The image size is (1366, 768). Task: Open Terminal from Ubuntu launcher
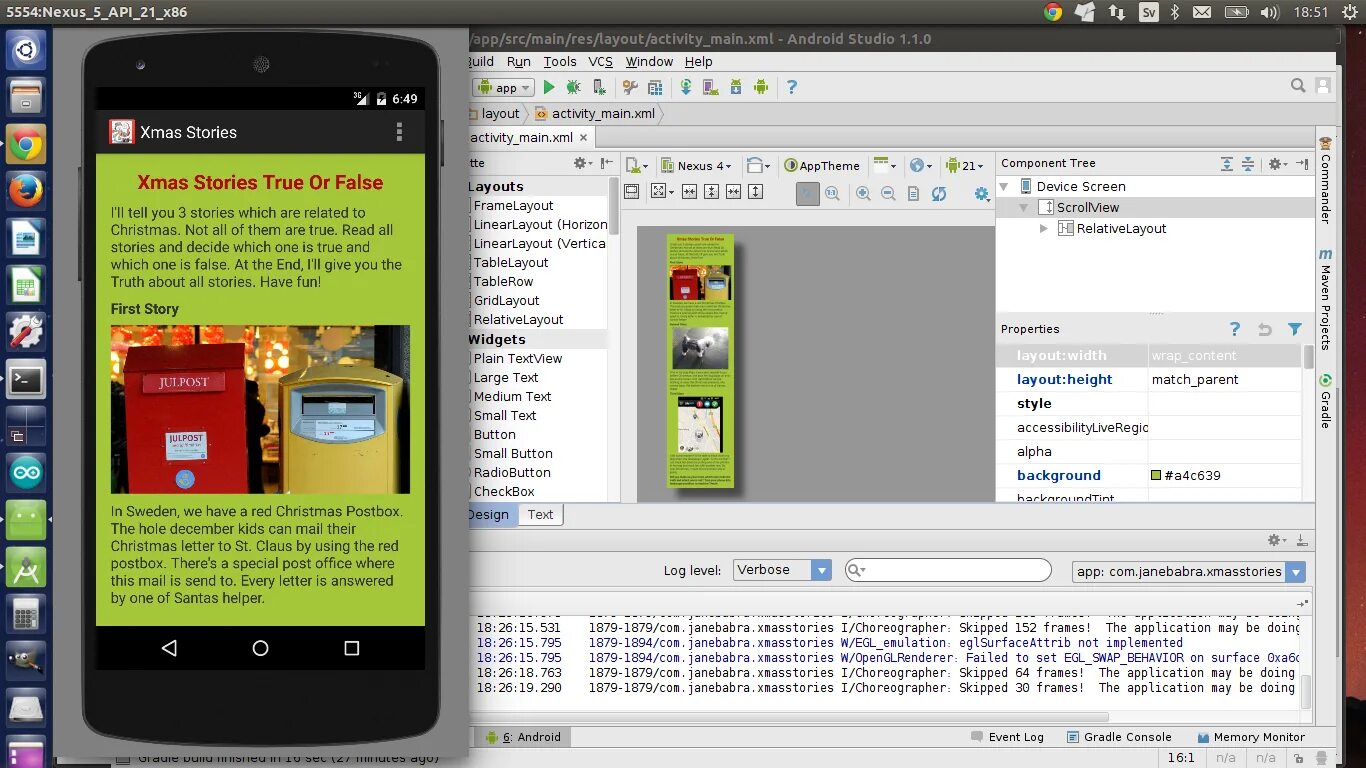(26, 380)
